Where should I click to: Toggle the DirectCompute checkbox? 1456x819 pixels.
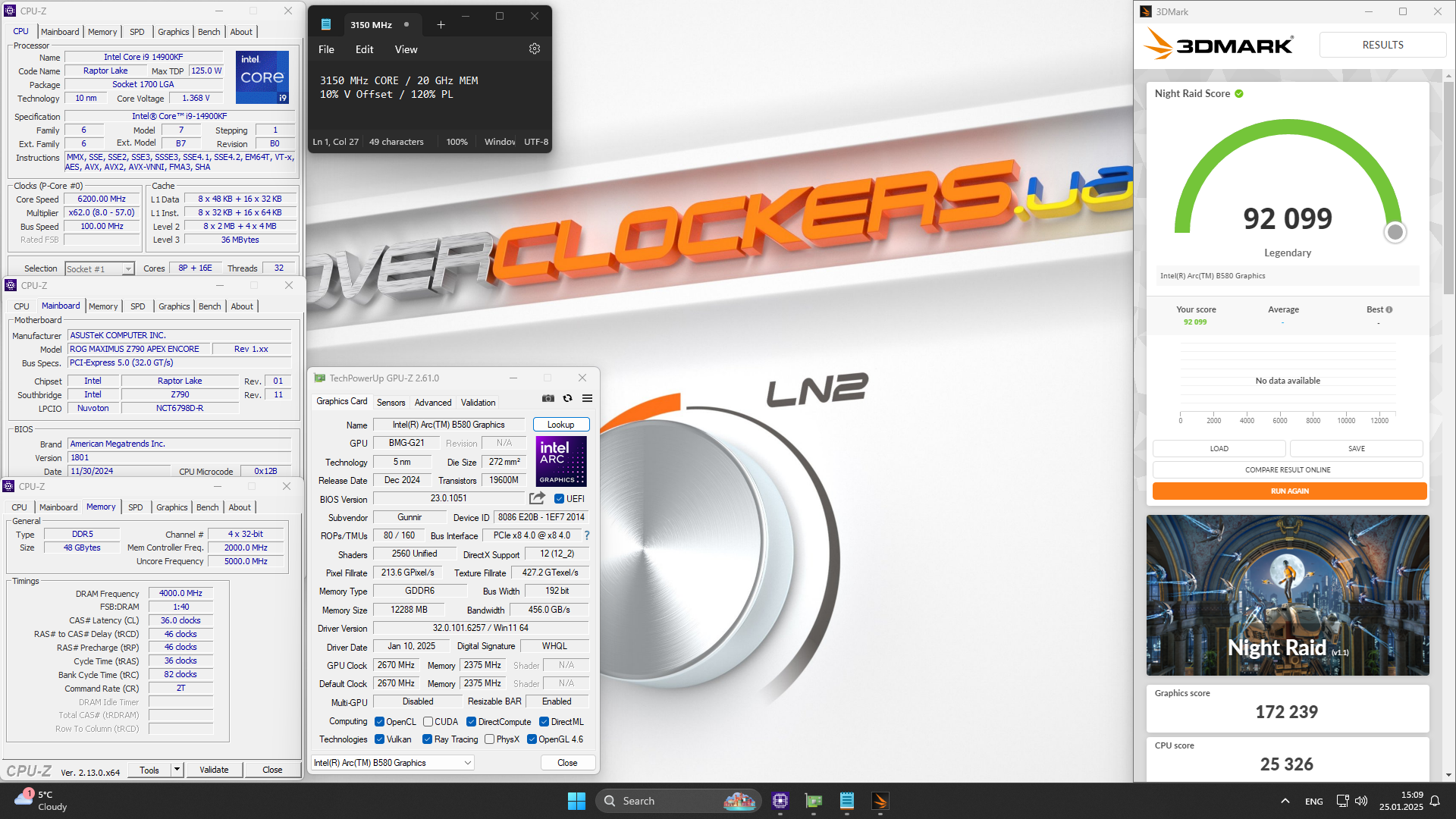click(x=471, y=721)
